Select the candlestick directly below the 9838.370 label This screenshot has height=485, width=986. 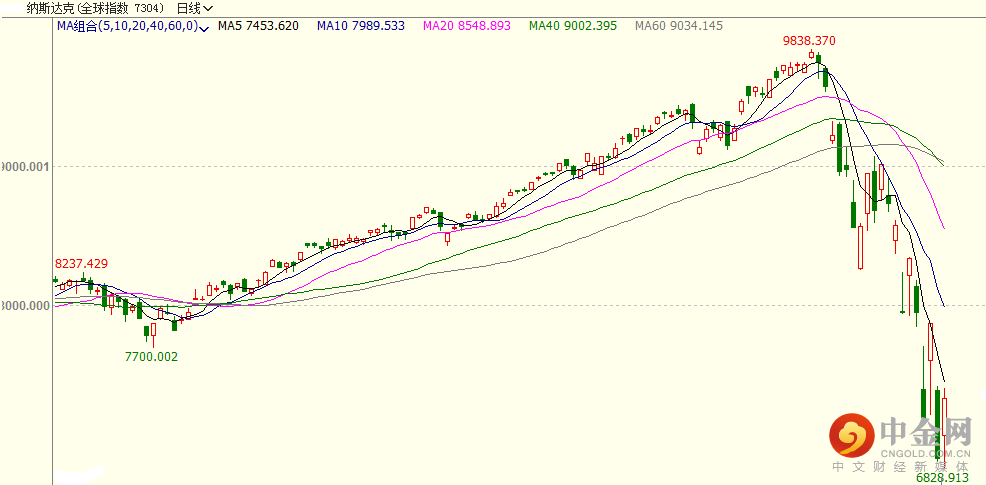(x=817, y=58)
